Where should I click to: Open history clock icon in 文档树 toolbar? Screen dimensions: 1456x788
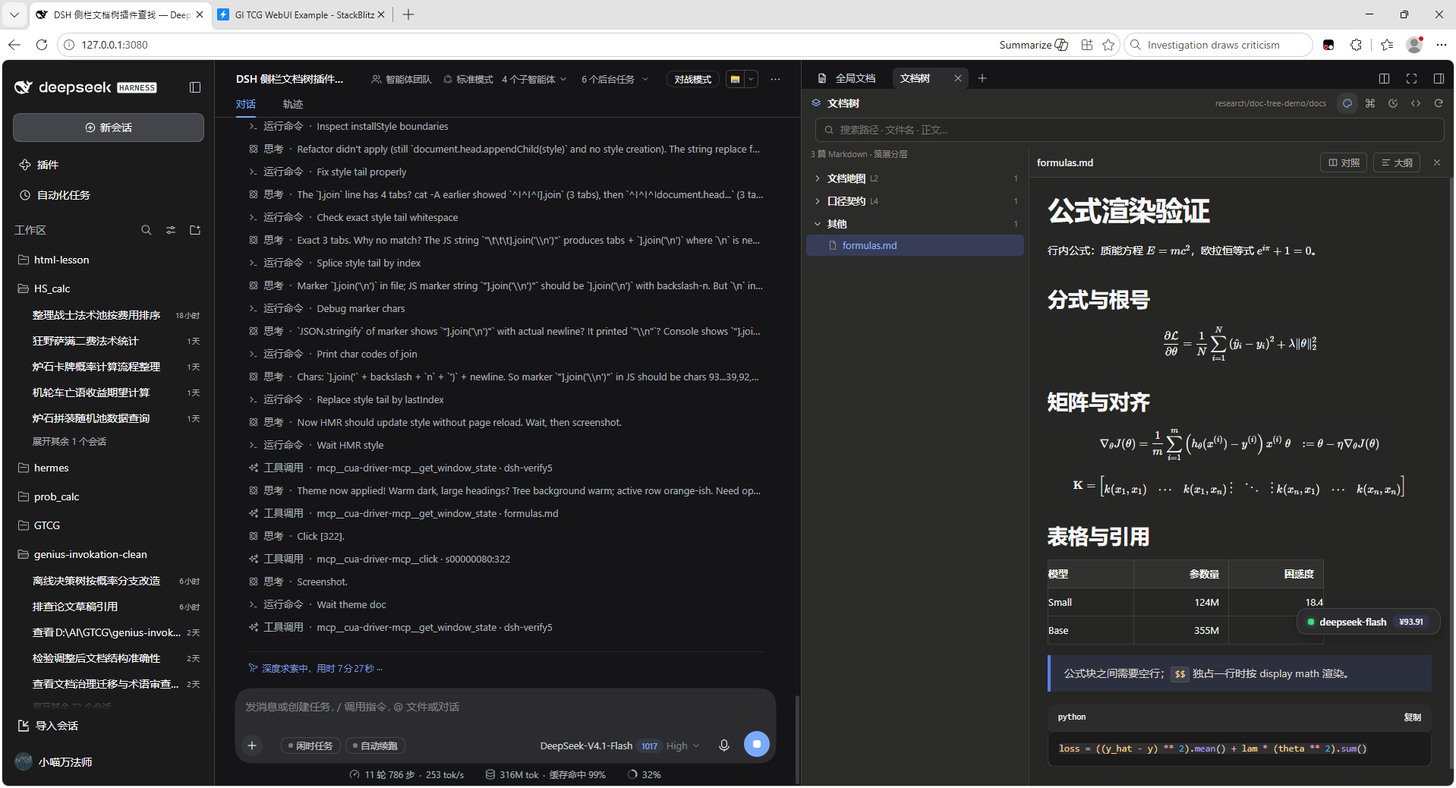pos(1393,103)
